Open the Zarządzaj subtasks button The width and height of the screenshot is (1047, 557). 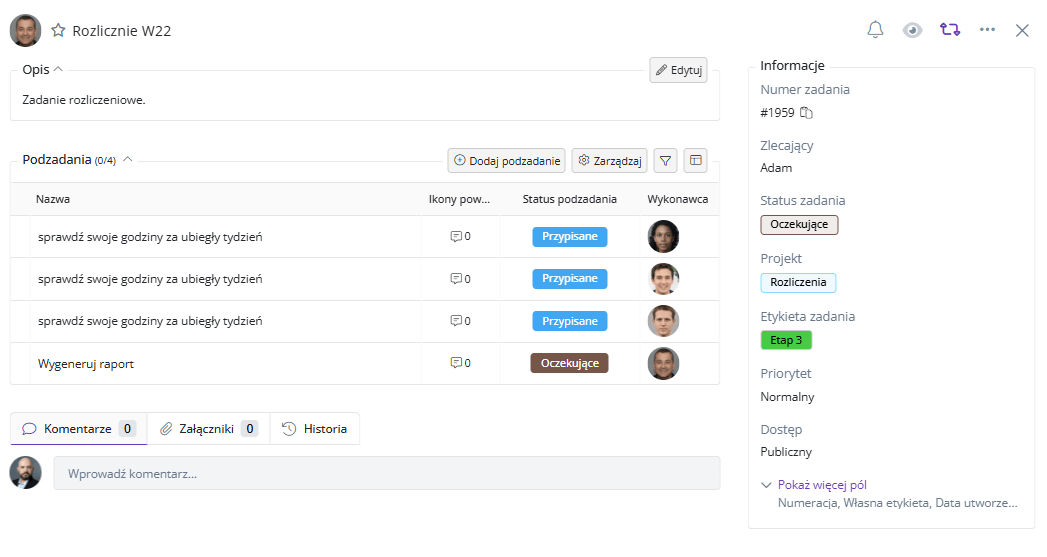609,160
